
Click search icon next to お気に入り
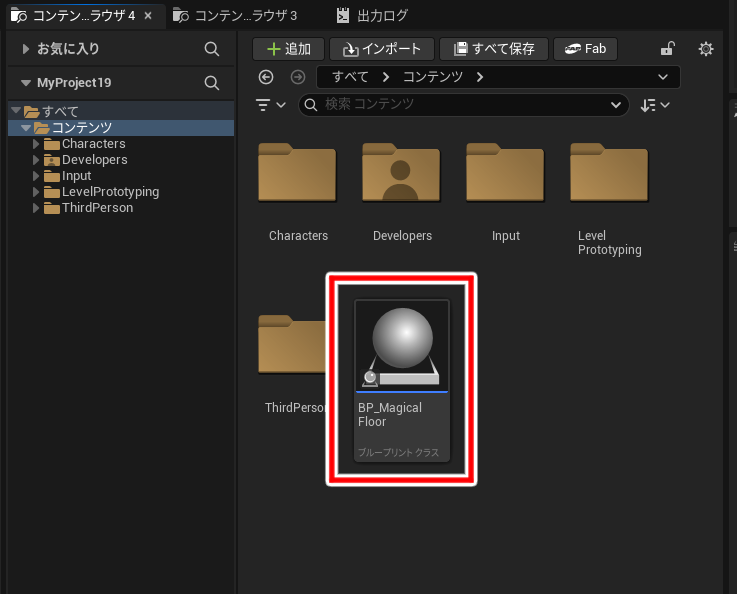pos(212,49)
